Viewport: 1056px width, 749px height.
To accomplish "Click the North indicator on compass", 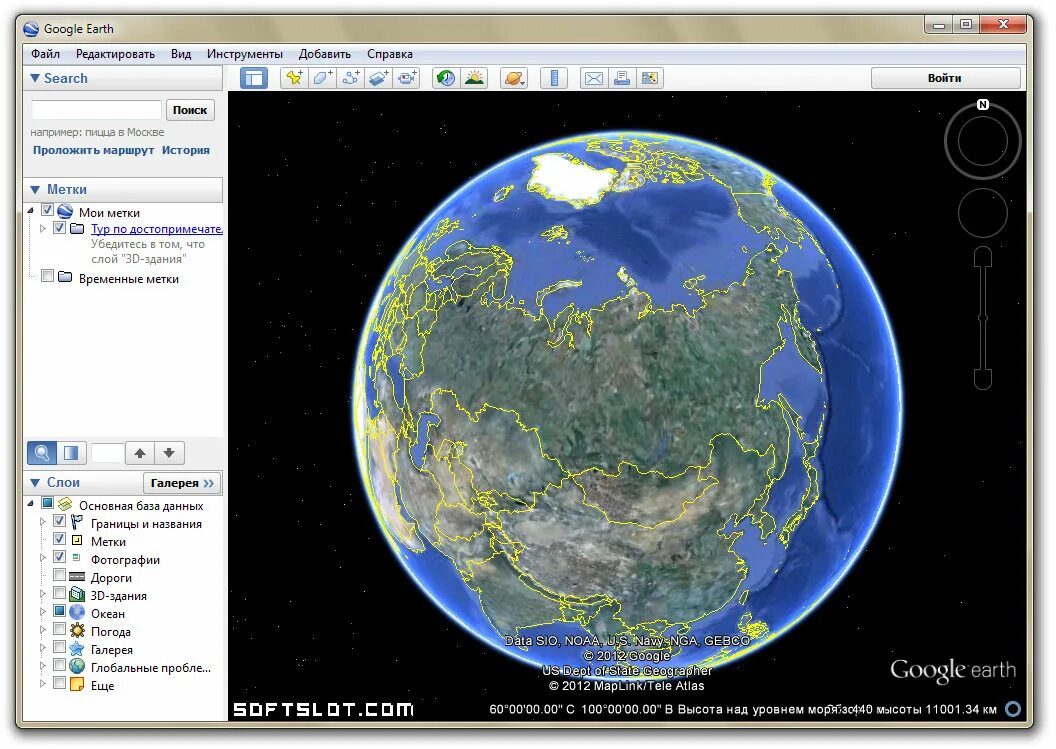I will click(x=983, y=104).
